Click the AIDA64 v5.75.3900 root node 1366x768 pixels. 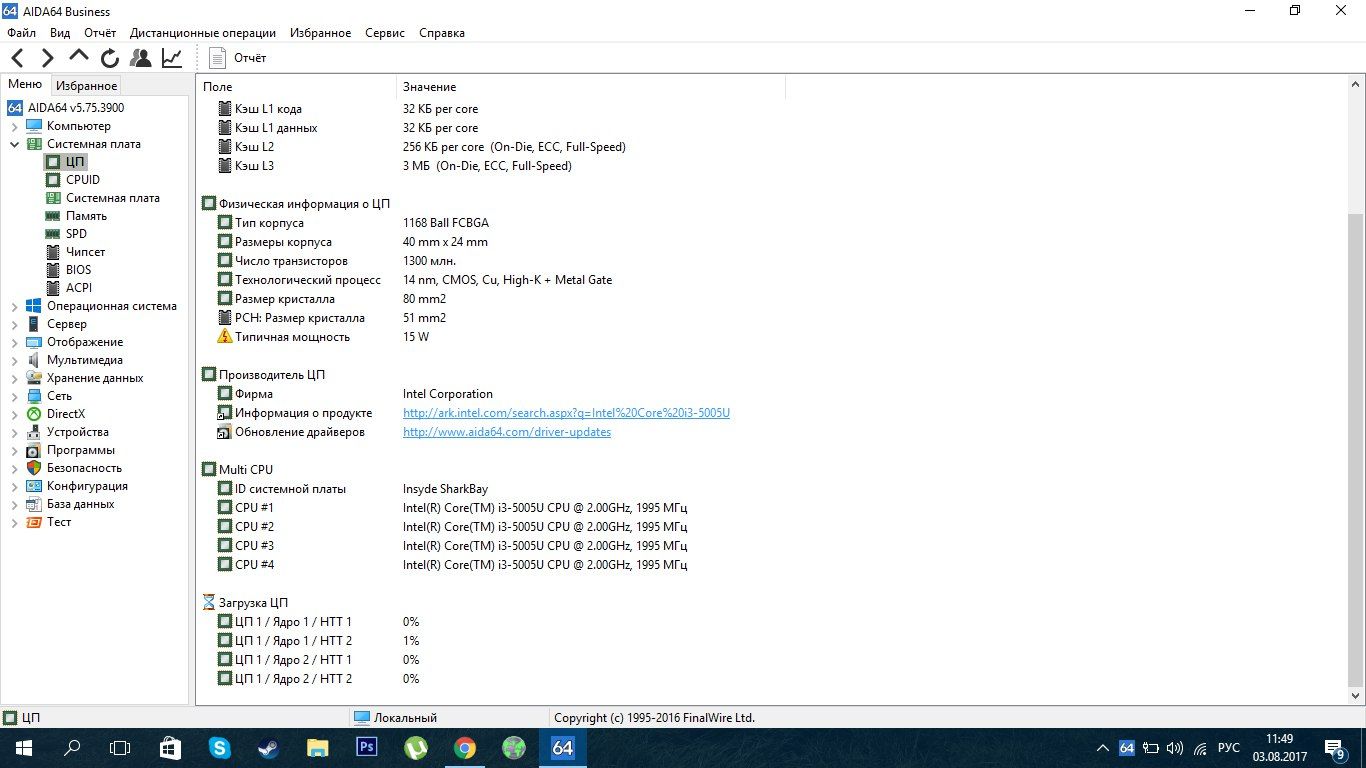76,108
